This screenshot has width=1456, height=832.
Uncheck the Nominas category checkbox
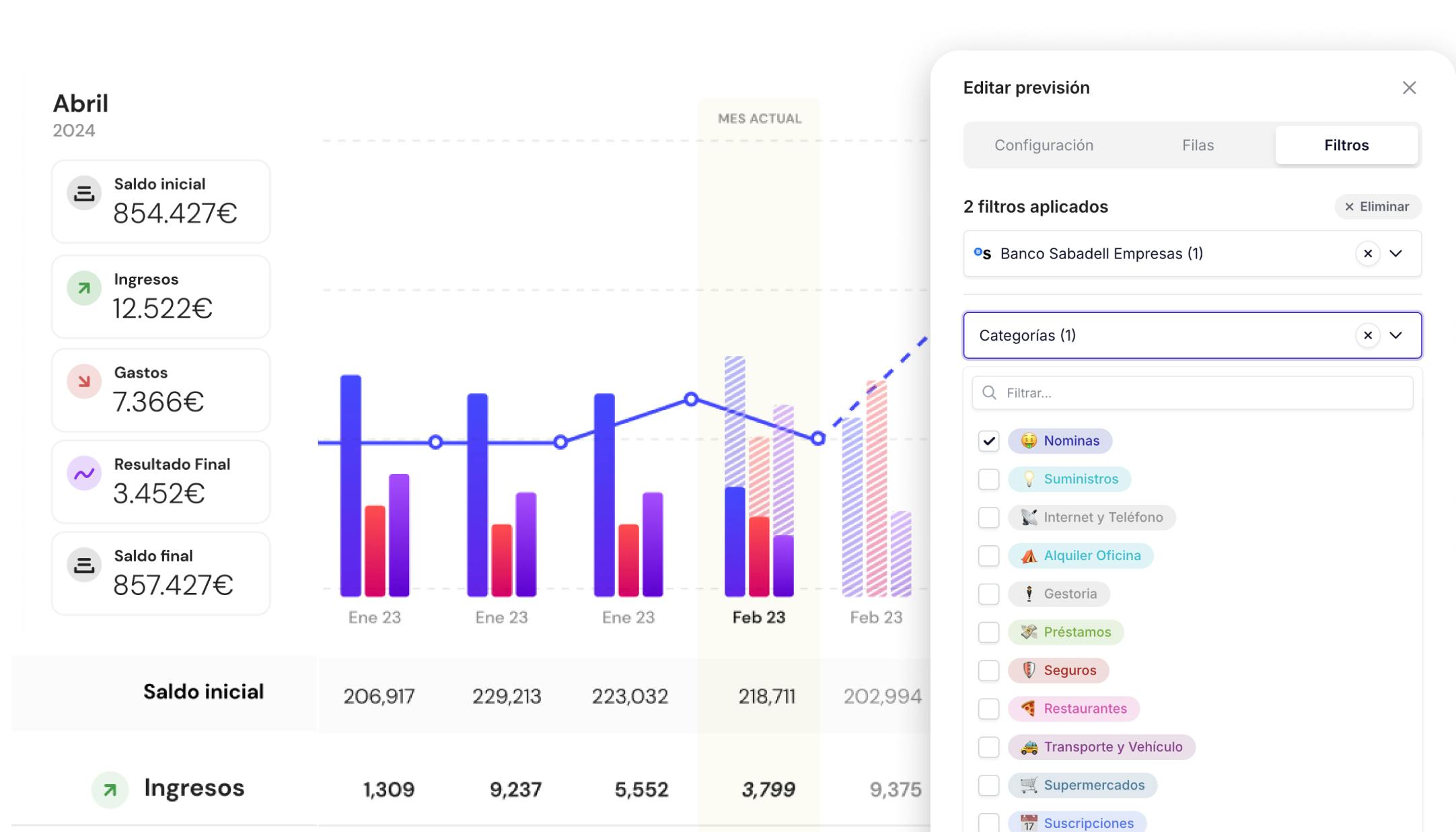pyautogui.click(x=988, y=441)
